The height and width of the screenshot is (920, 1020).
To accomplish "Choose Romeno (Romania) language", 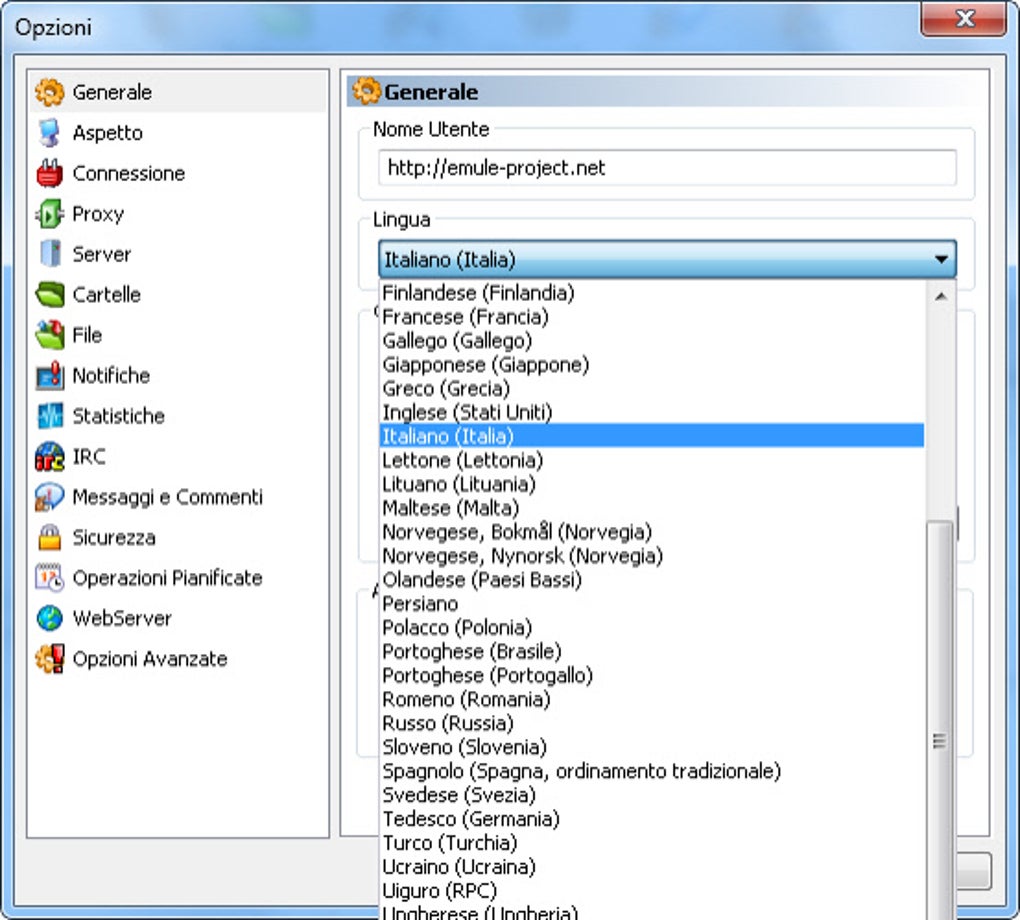I will click(x=652, y=699).
